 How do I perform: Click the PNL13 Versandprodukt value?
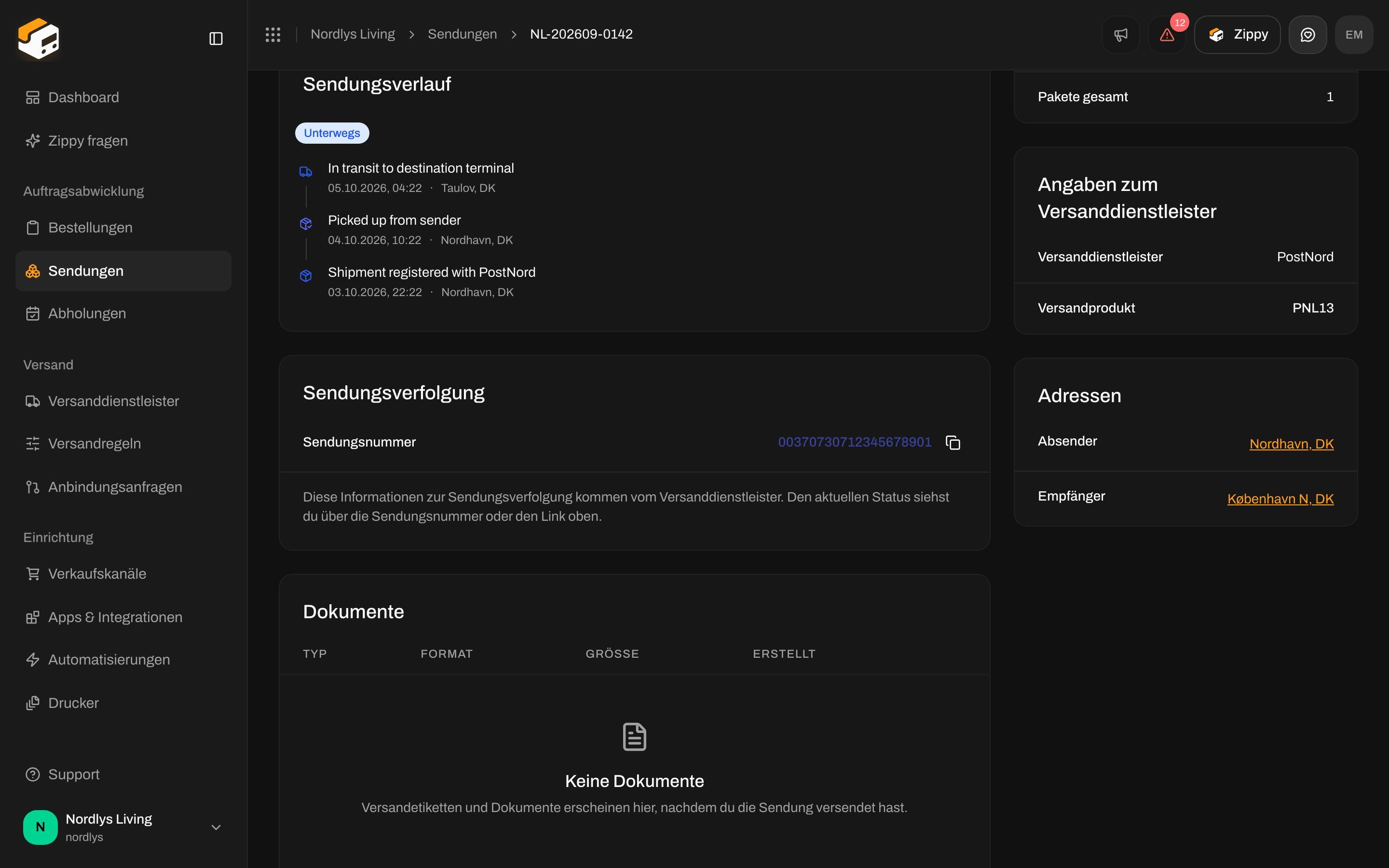1313,308
